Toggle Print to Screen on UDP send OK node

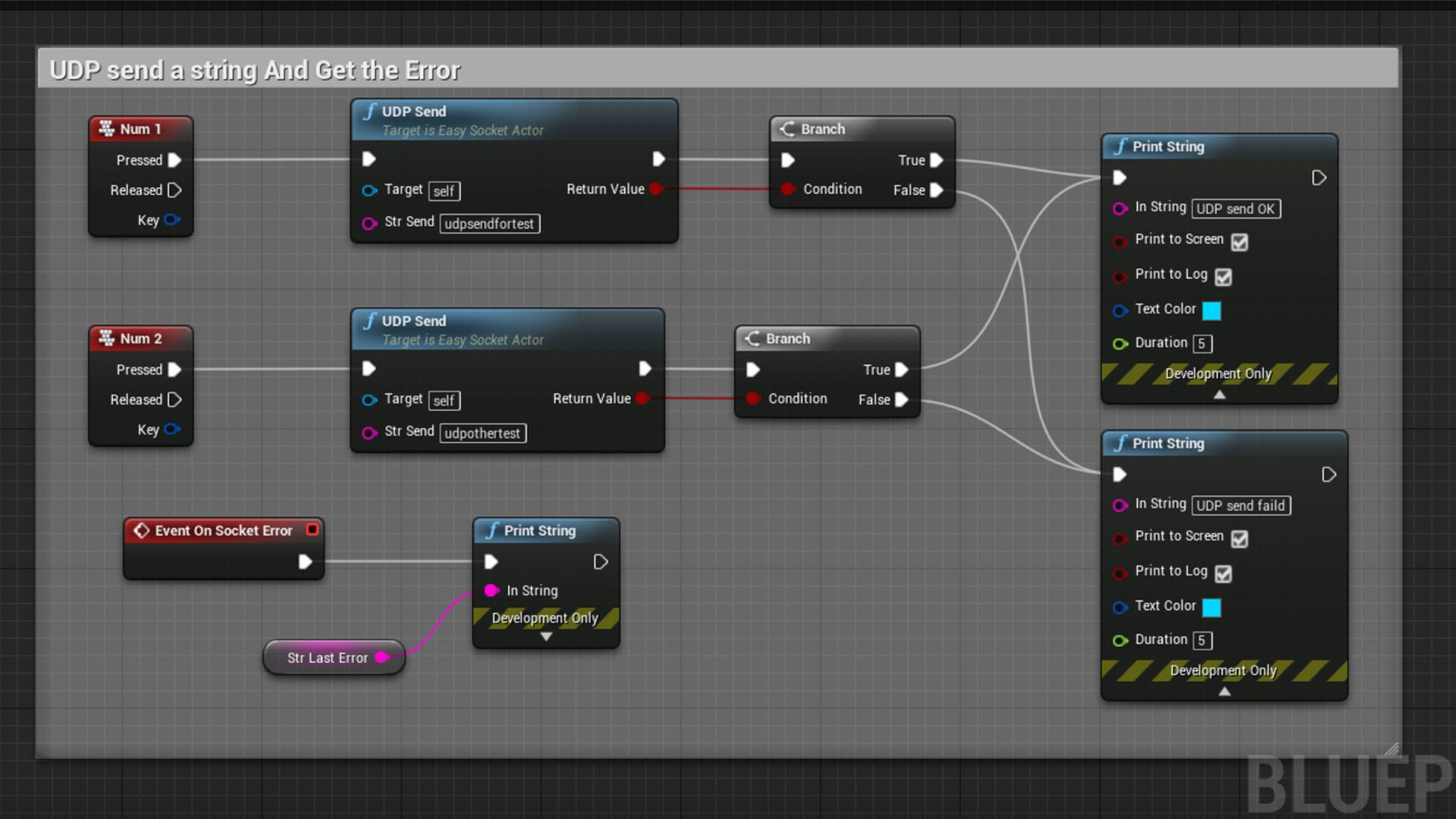point(1239,242)
